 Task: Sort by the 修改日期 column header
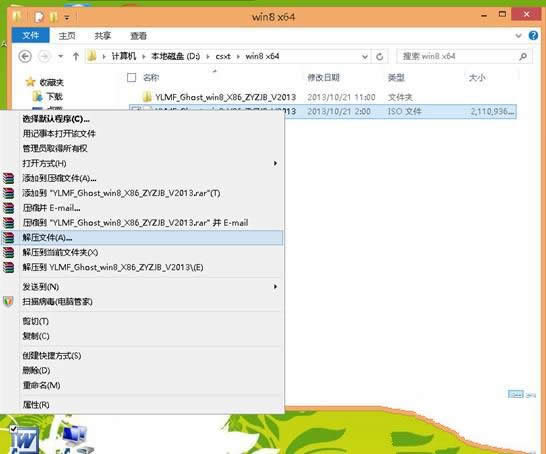(x=323, y=77)
